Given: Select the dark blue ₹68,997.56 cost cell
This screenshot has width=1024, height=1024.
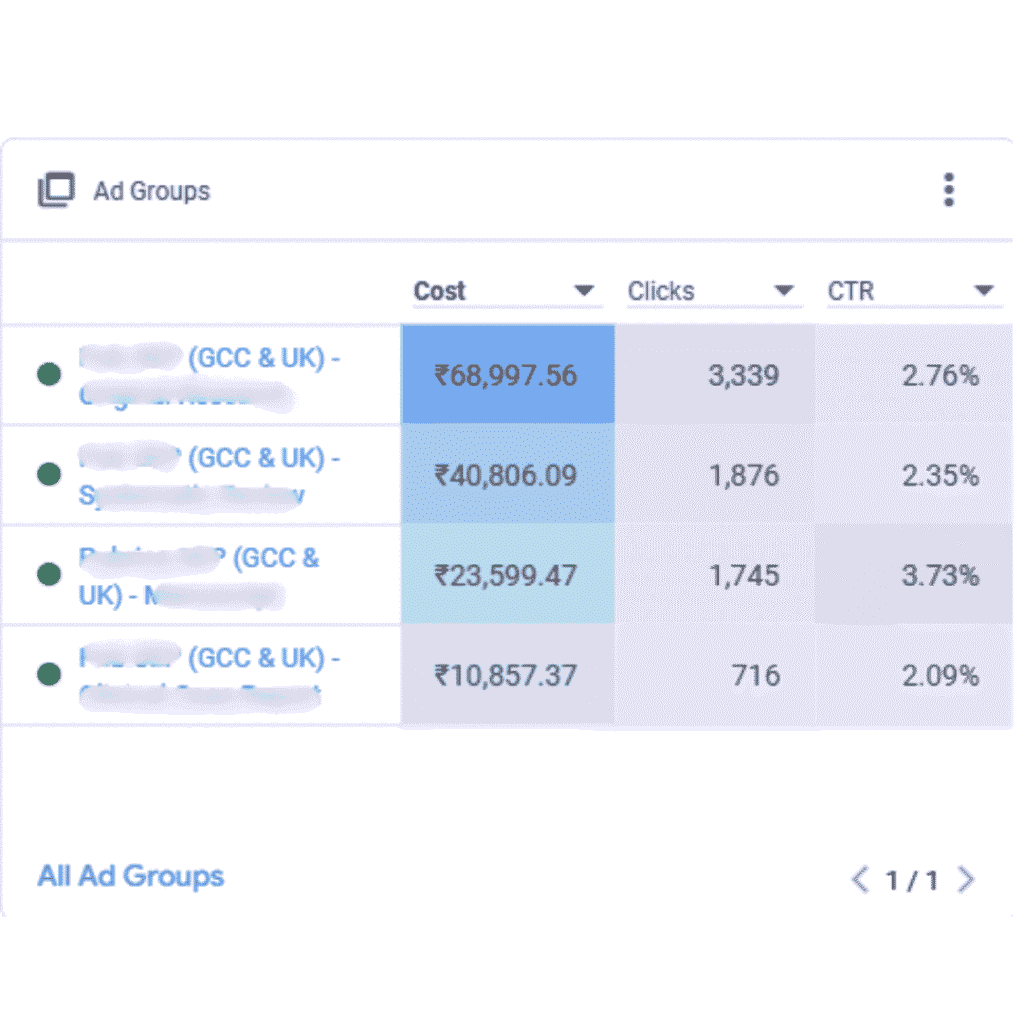Looking at the screenshot, I should [507, 375].
